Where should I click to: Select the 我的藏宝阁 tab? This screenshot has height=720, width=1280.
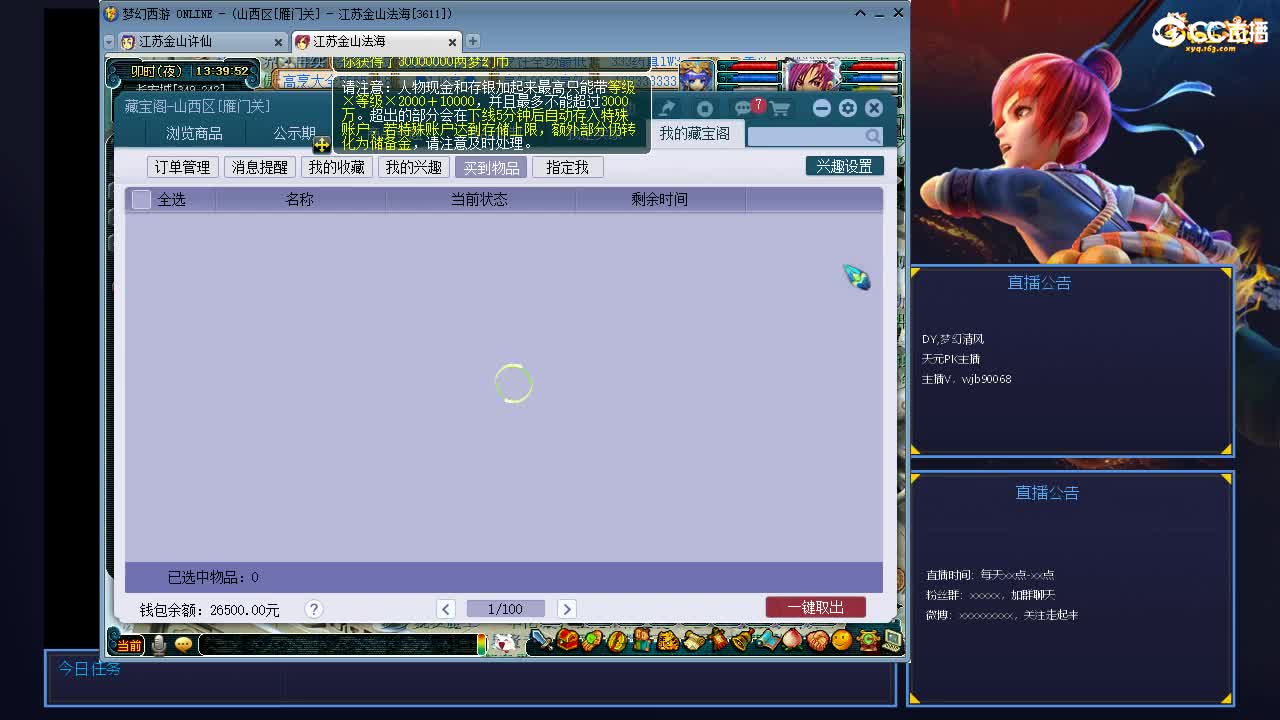tap(694, 133)
